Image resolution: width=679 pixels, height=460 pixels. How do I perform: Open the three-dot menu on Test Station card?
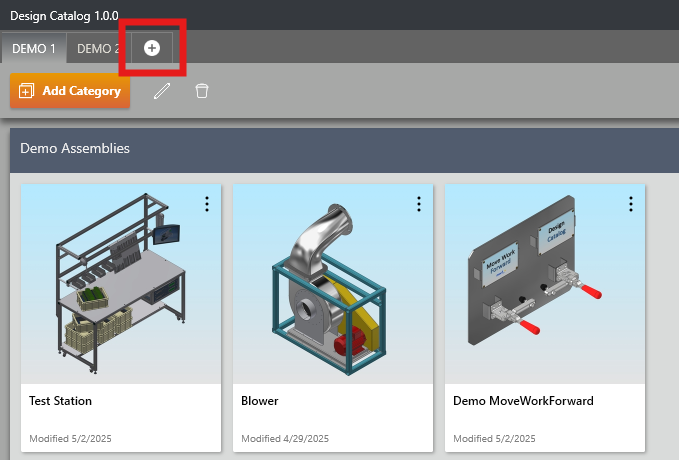pos(207,204)
